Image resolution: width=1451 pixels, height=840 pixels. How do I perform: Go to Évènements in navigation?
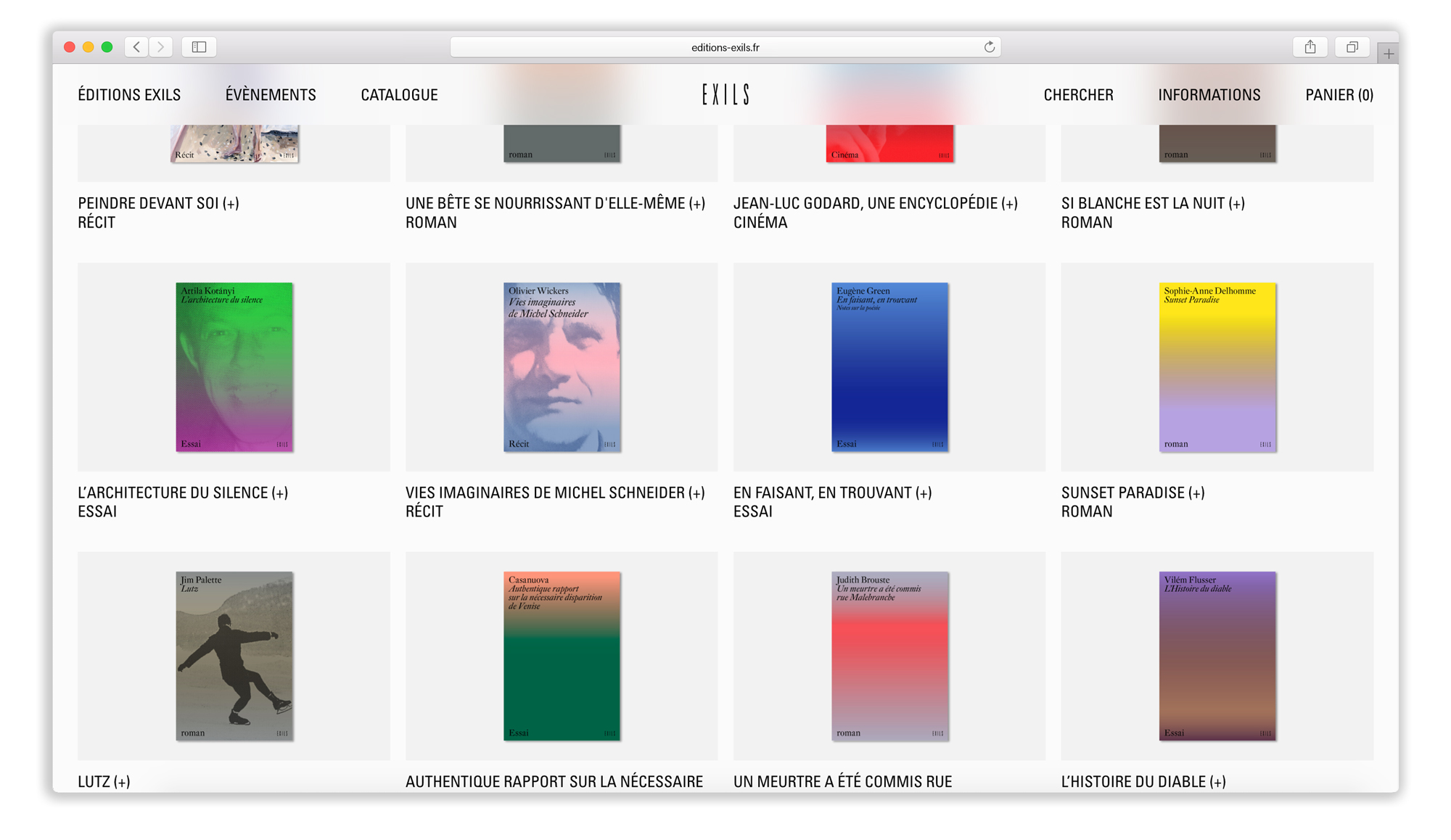[271, 95]
